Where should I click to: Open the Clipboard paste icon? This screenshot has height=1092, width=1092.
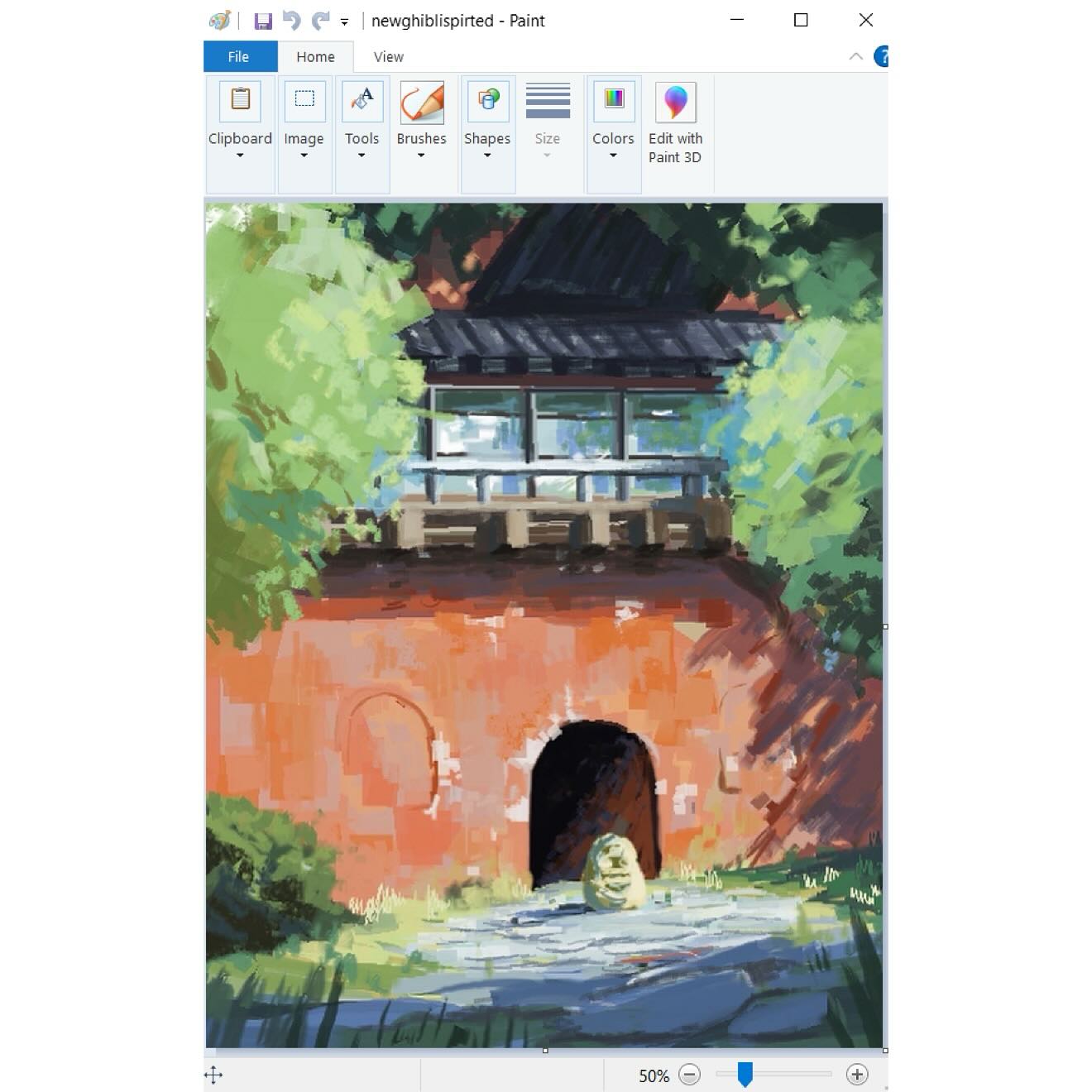pos(240,100)
